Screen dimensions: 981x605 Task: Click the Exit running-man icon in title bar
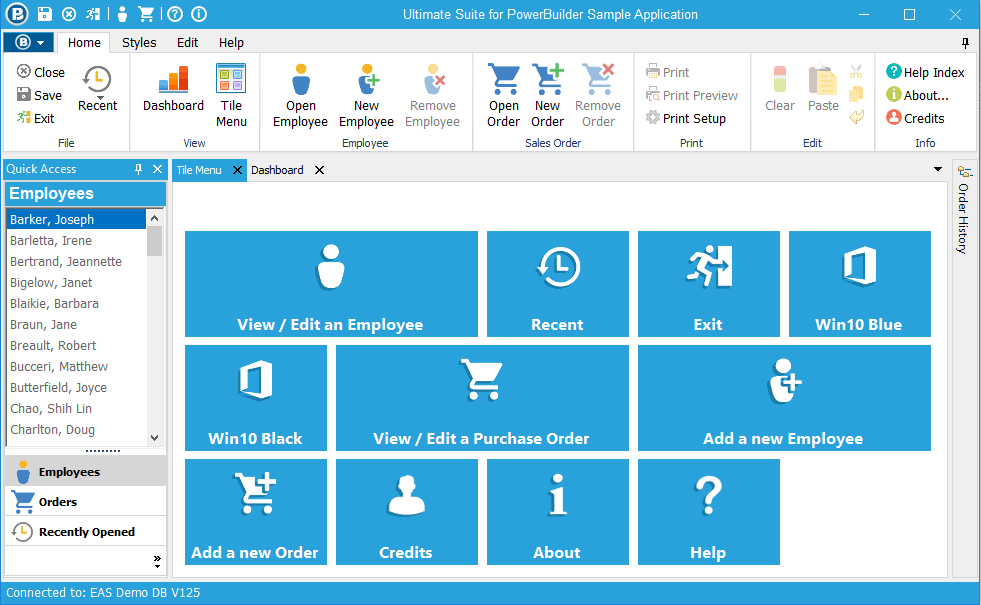(x=93, y=14)
